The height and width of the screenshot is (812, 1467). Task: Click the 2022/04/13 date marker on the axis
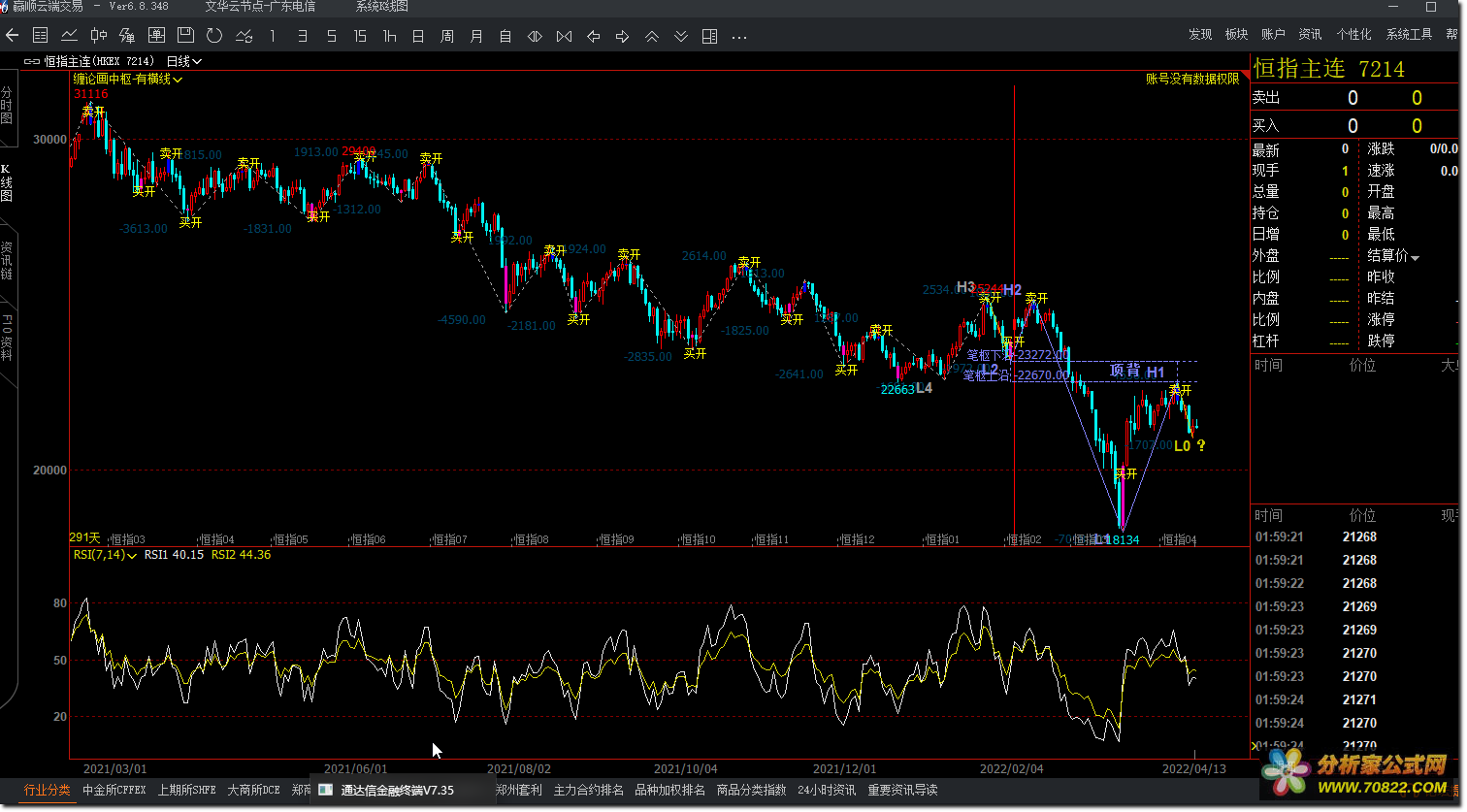click(1194, 768)
